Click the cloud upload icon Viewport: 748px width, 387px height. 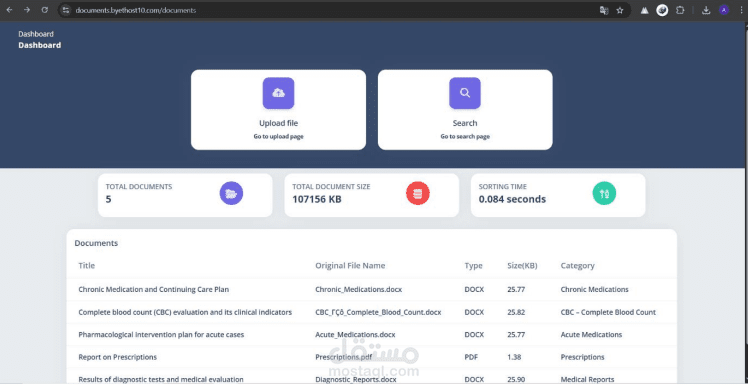[279, 93]
